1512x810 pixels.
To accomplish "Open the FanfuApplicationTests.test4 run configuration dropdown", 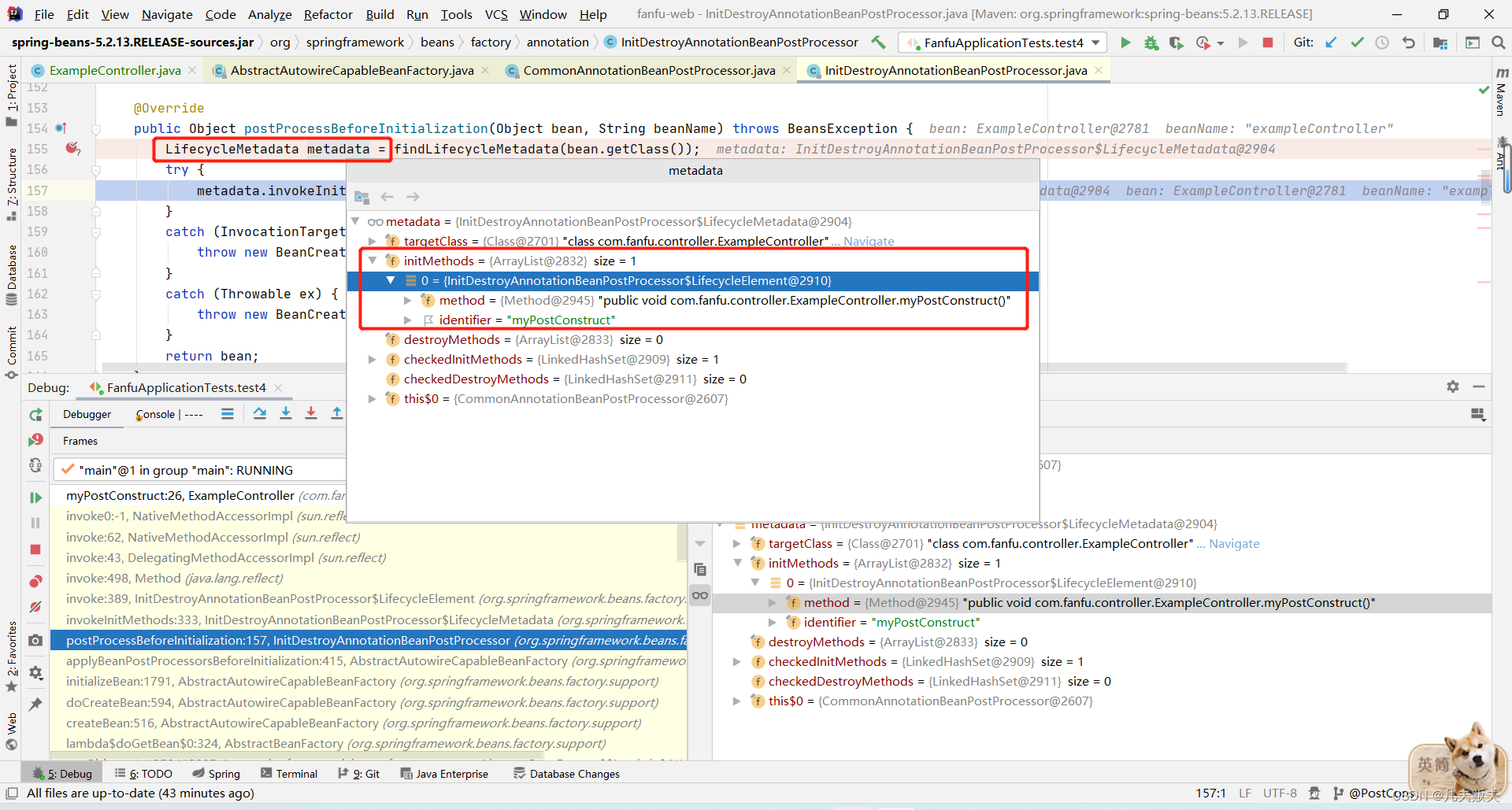I will 1003,43.
